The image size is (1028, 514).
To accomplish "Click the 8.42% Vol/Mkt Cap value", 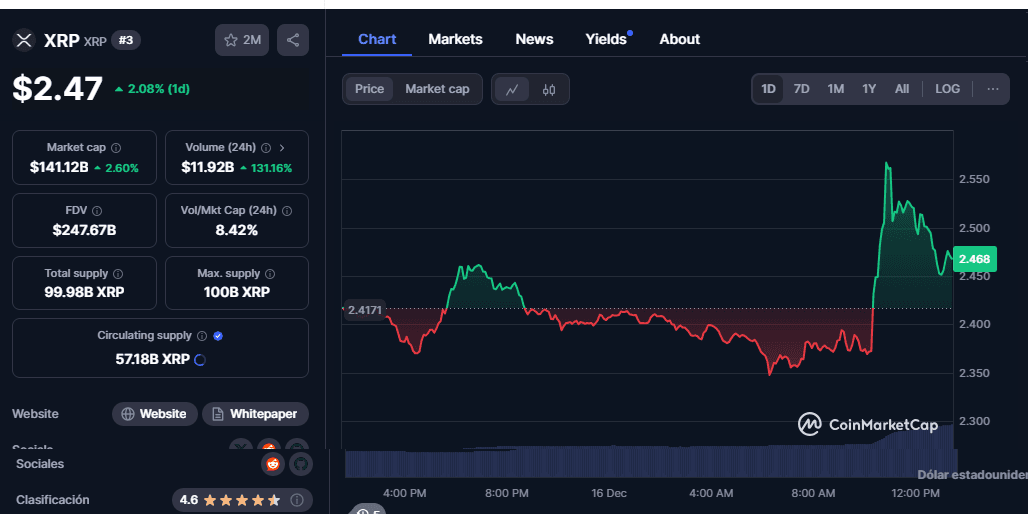I will [237, 230].
